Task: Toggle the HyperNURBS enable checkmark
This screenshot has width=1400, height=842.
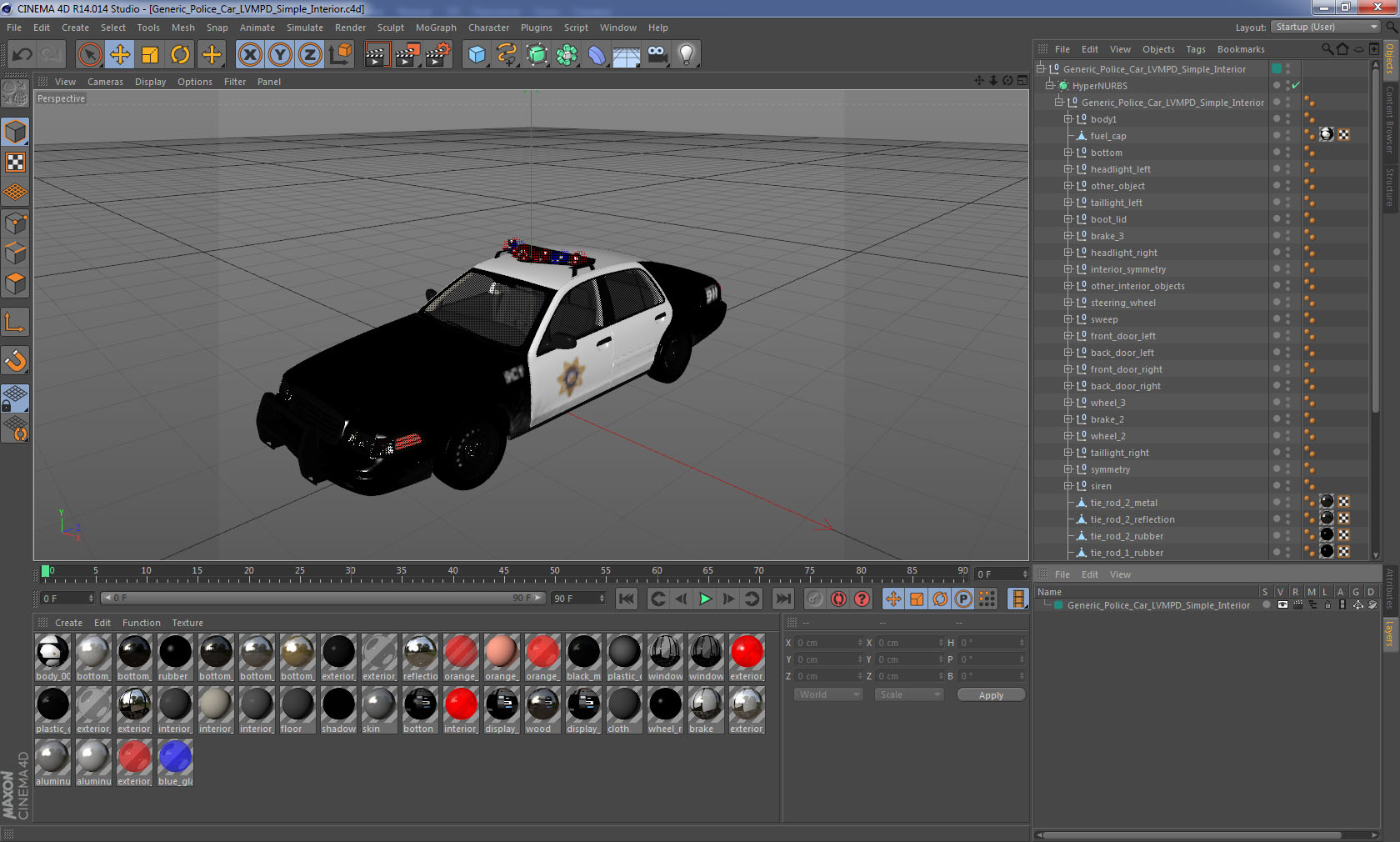Action: pyautogui.click(x=1296, y=86)
